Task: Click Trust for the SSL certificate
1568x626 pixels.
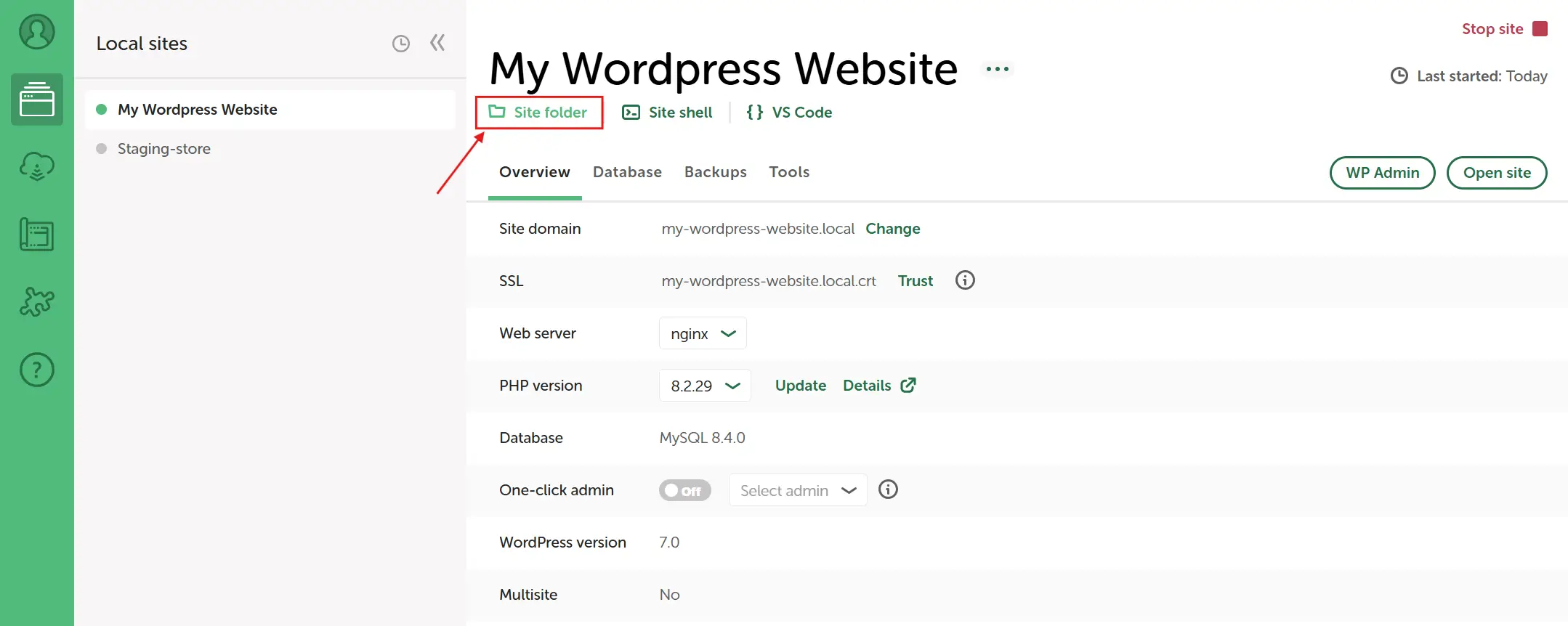Action: coord(916,281)
